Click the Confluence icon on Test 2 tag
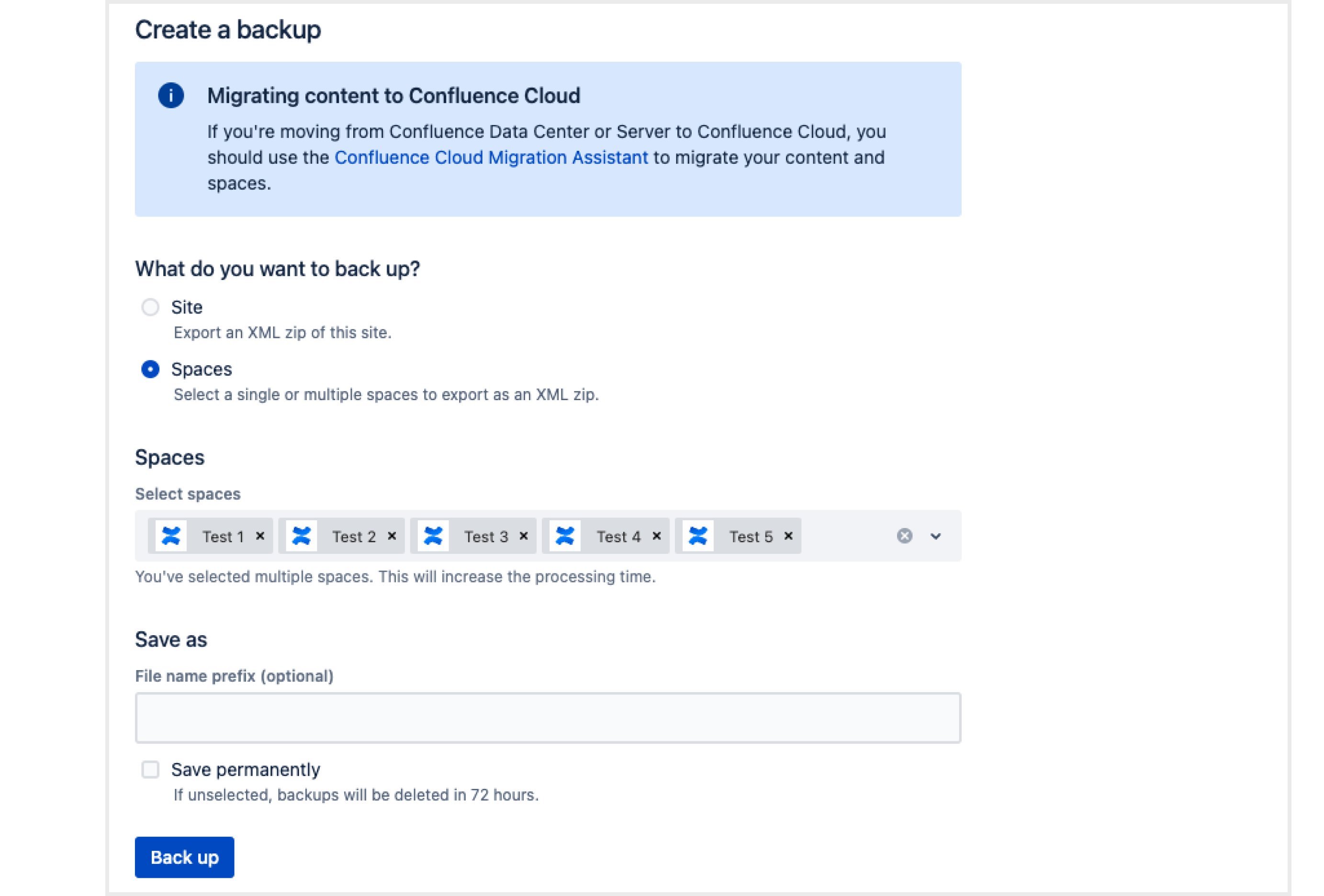Image resolution: width=1324 pixels, height=896 pixels. pyautogui.click(x=302, y=537)
